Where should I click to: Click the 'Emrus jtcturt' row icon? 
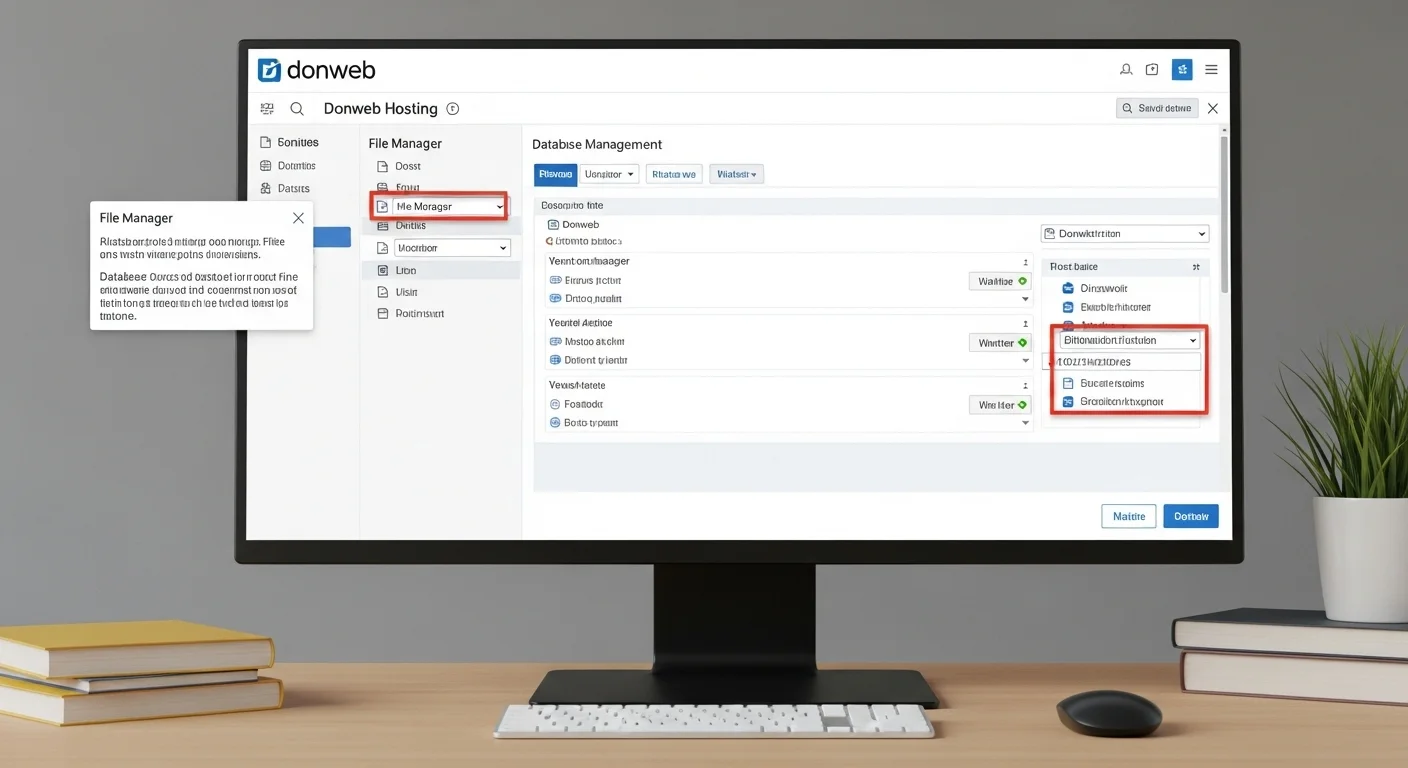(x=556, y=281)
